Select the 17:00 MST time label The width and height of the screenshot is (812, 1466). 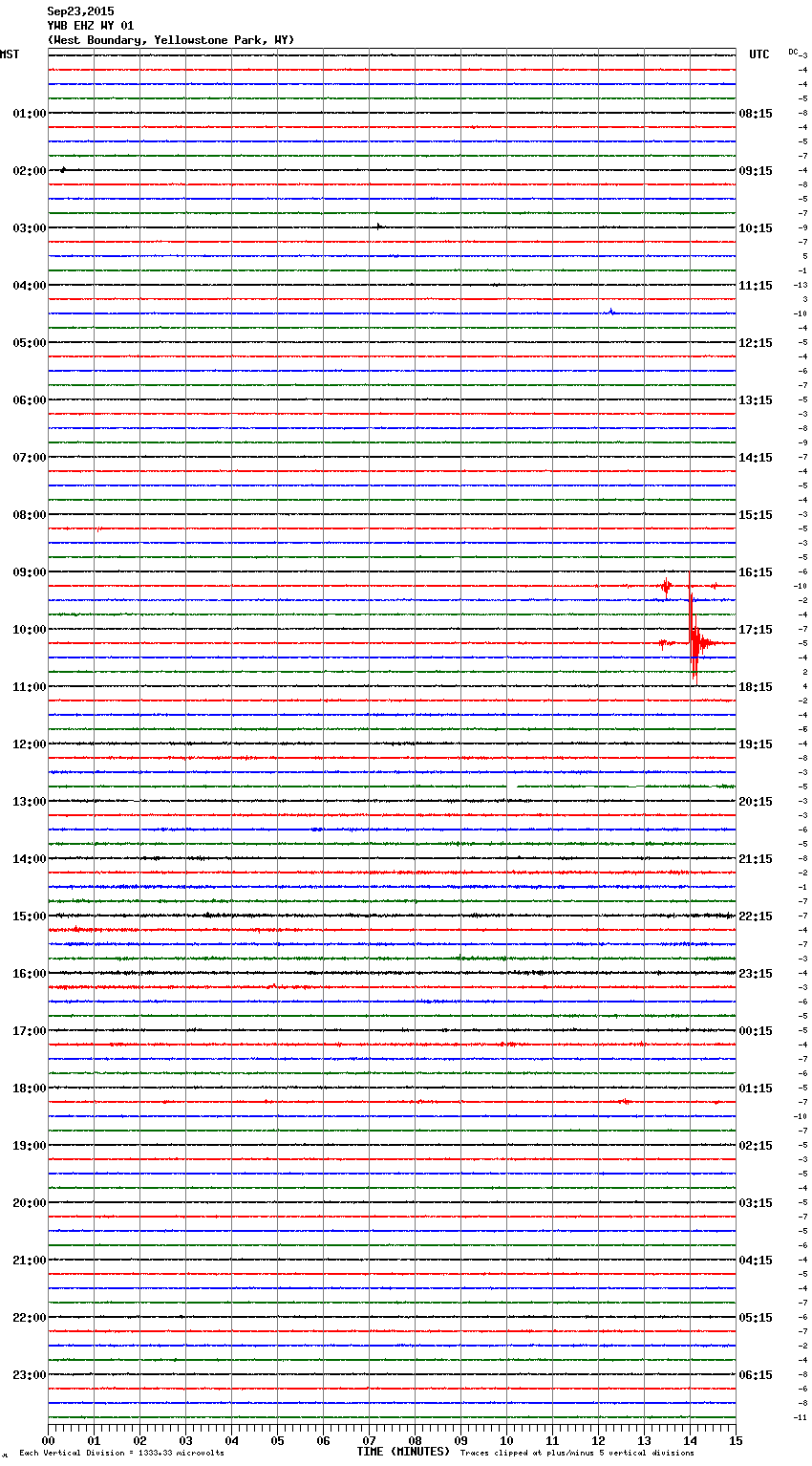[30, 1031]
